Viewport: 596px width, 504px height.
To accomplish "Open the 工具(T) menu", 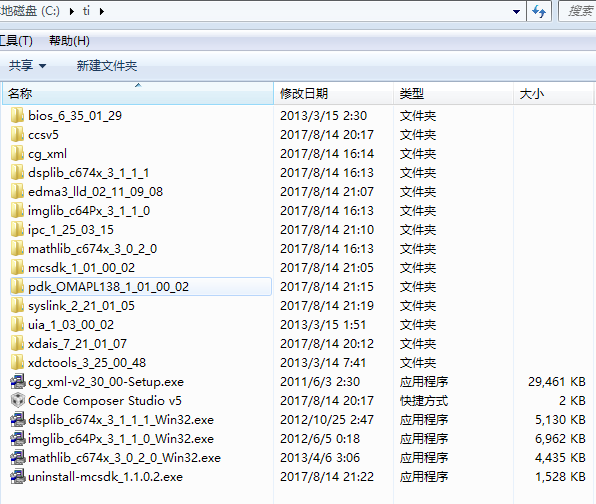I will click(16, 40).
